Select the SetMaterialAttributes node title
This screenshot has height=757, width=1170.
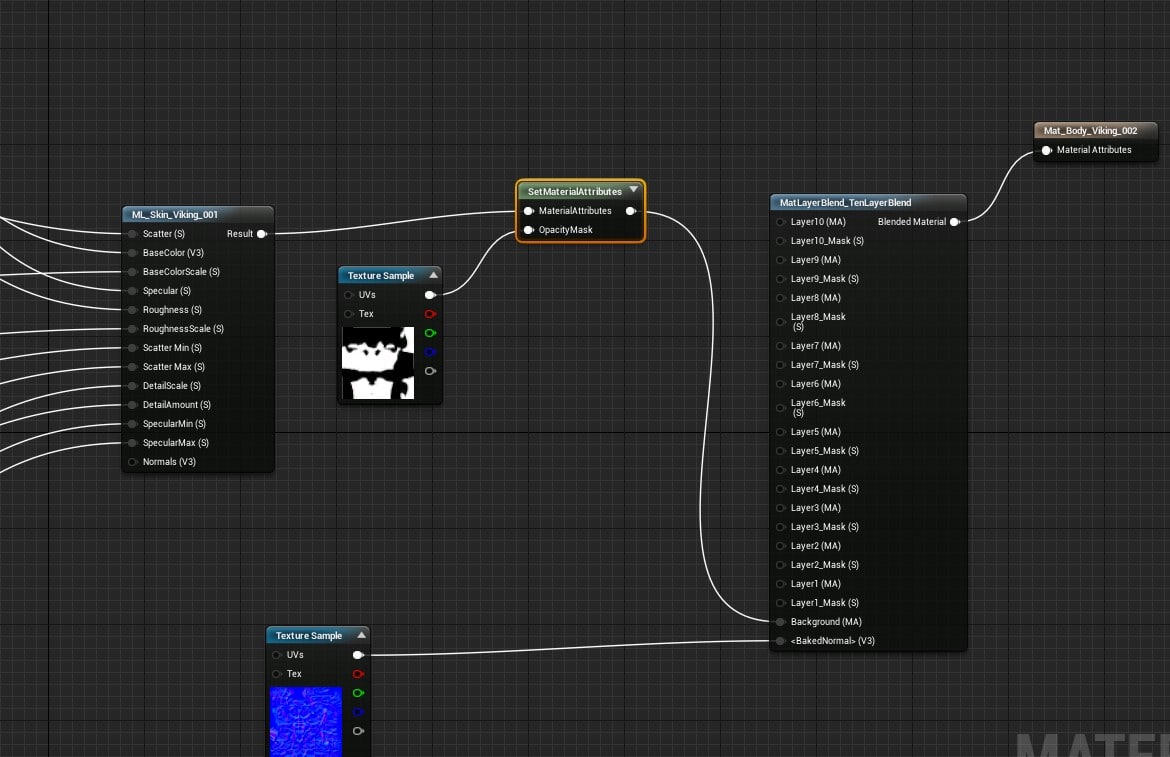(575, 191)
